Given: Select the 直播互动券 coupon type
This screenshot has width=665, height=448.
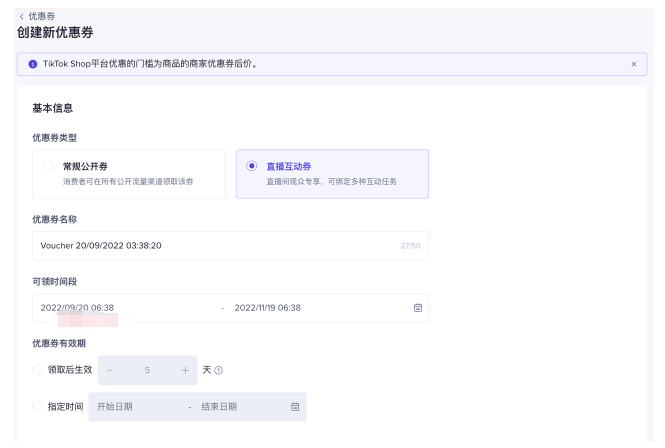Looking at the screenshot, I should (x=251, y=166).
